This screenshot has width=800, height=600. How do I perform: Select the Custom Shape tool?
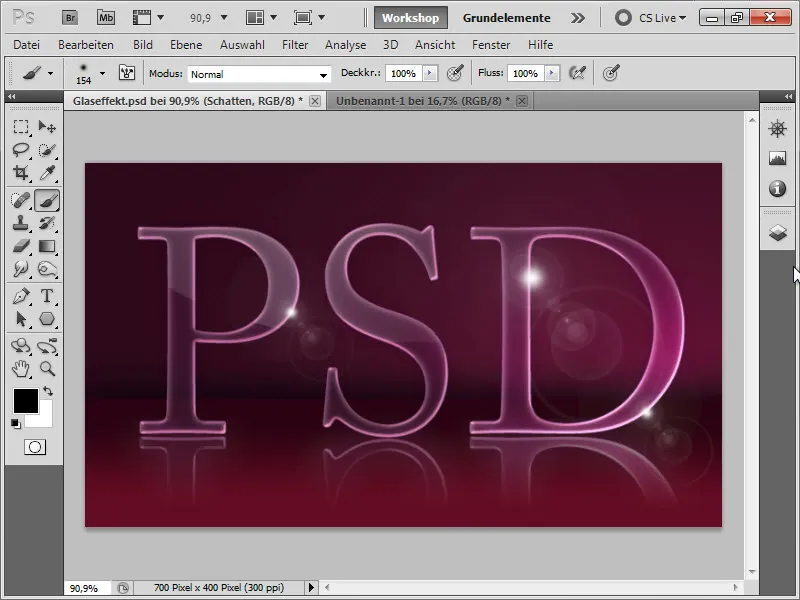coord(47,319)
